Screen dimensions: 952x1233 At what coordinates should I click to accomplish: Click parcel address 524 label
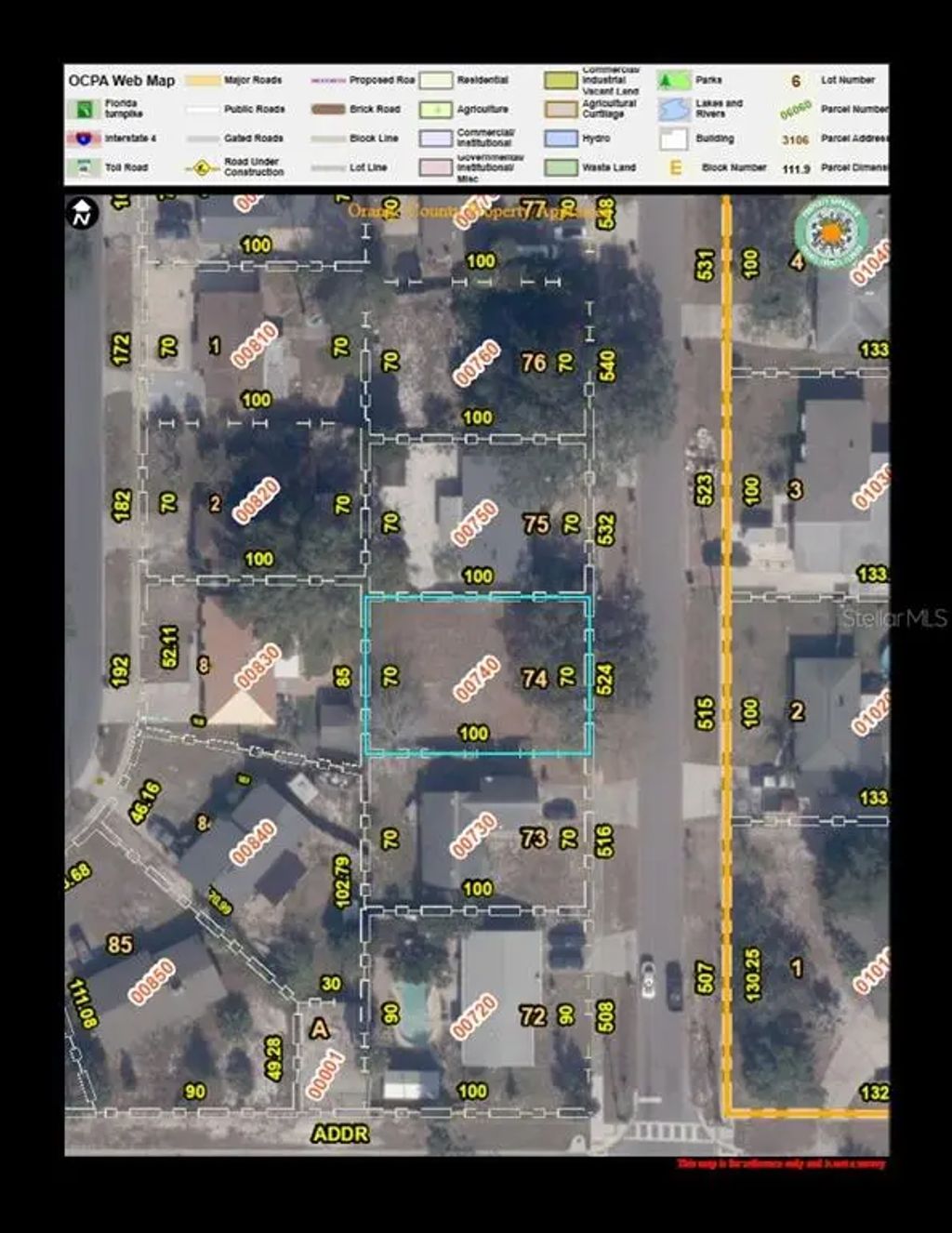(604, 679)
